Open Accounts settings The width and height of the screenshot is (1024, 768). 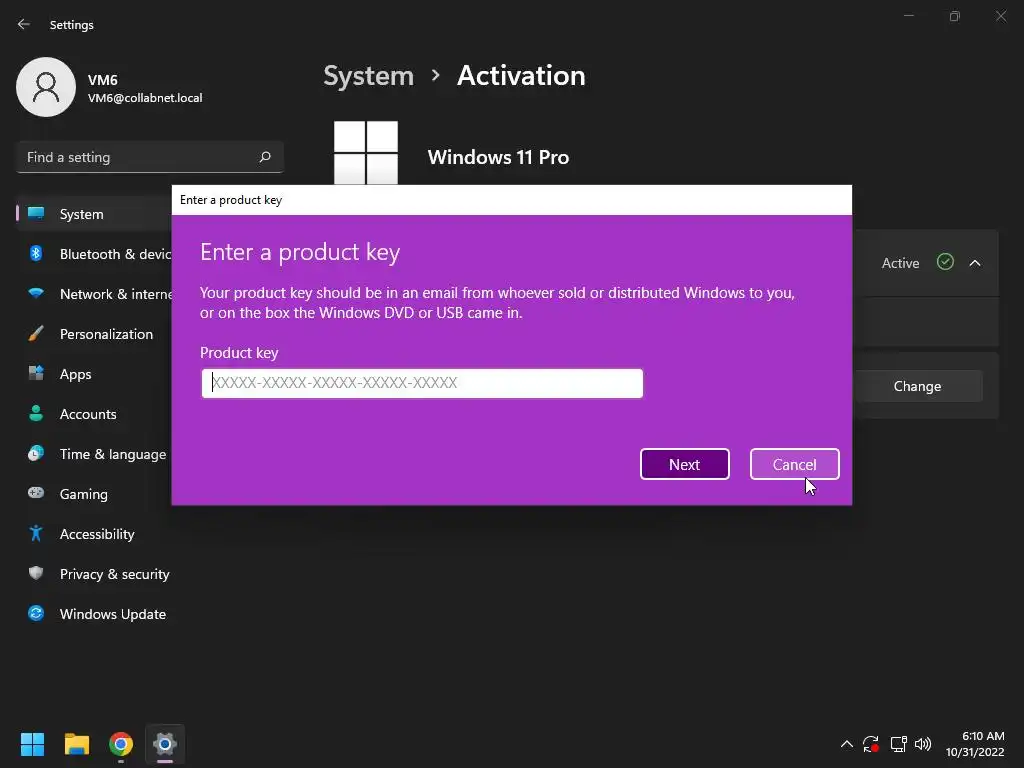tap(95, 414)
